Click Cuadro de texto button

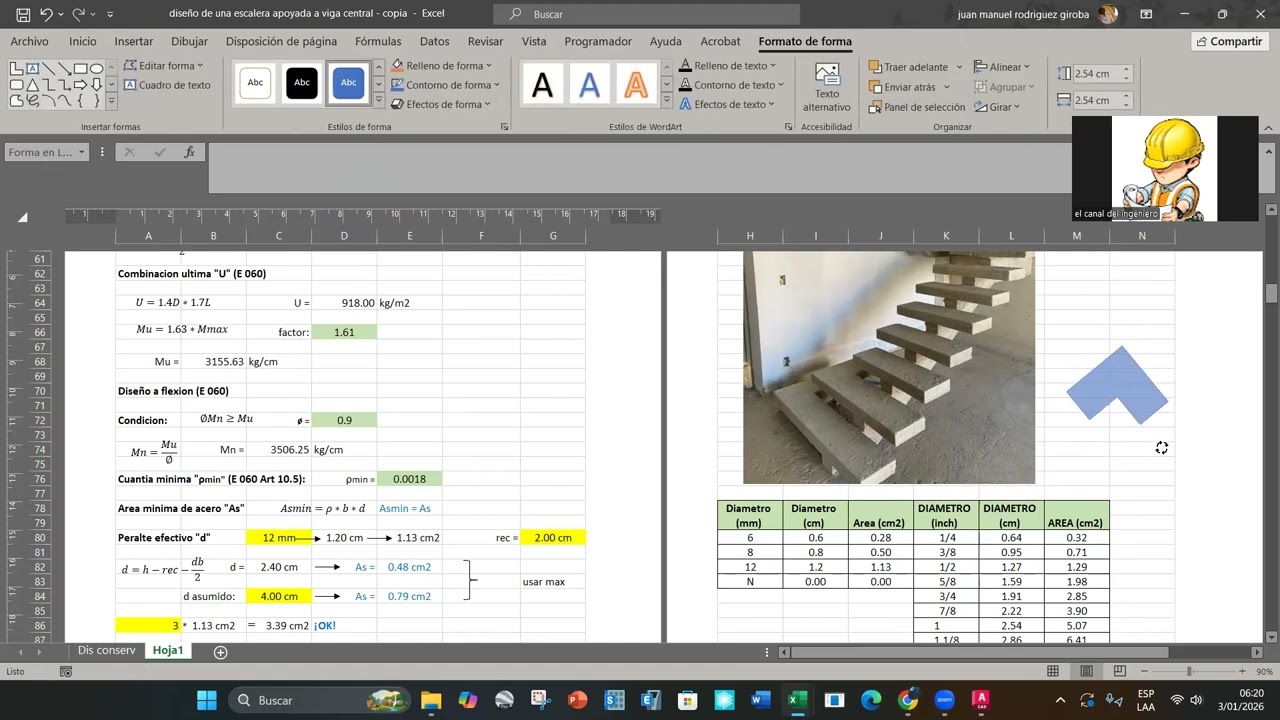coord(167,85)
